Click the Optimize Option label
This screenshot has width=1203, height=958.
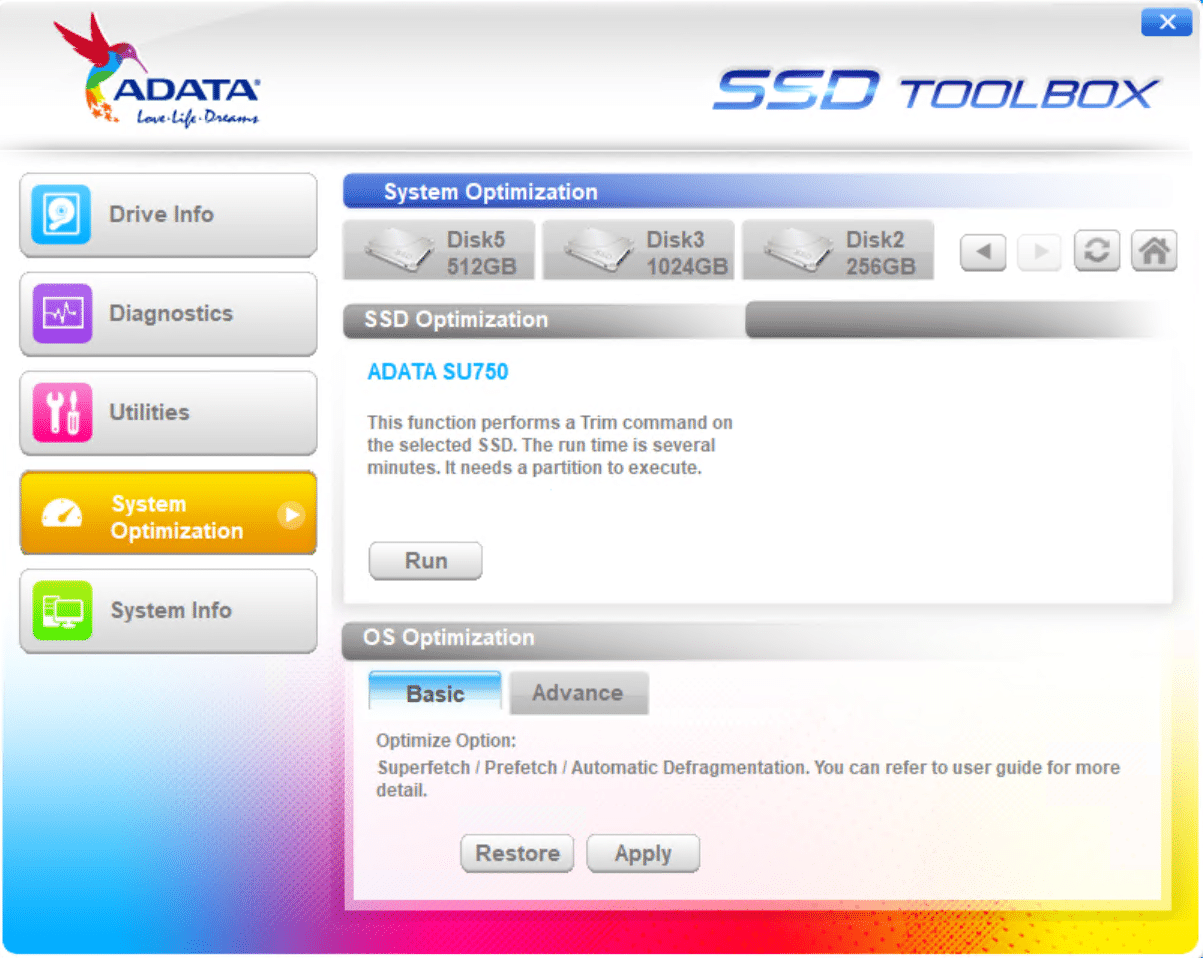pyautogui.click(x=446, y=741)
